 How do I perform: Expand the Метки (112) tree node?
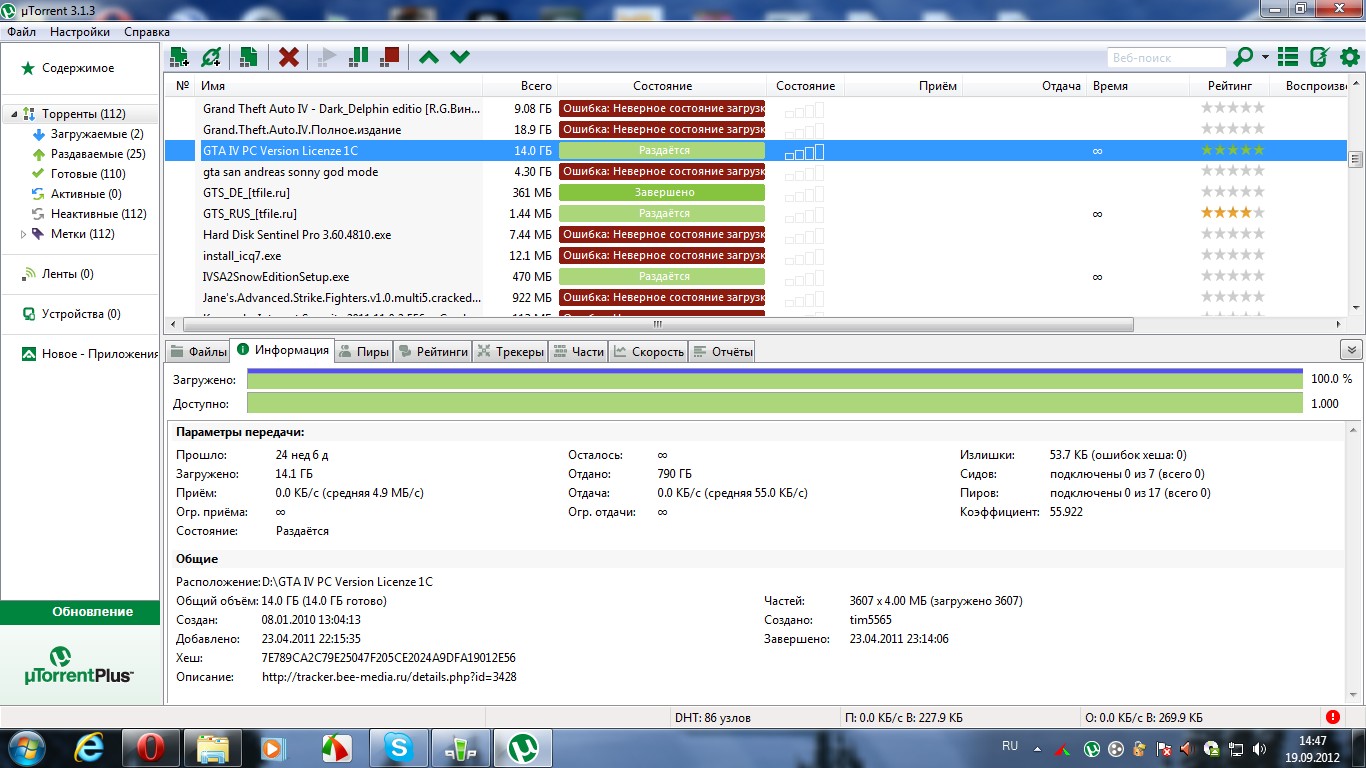tap(25, 234)
